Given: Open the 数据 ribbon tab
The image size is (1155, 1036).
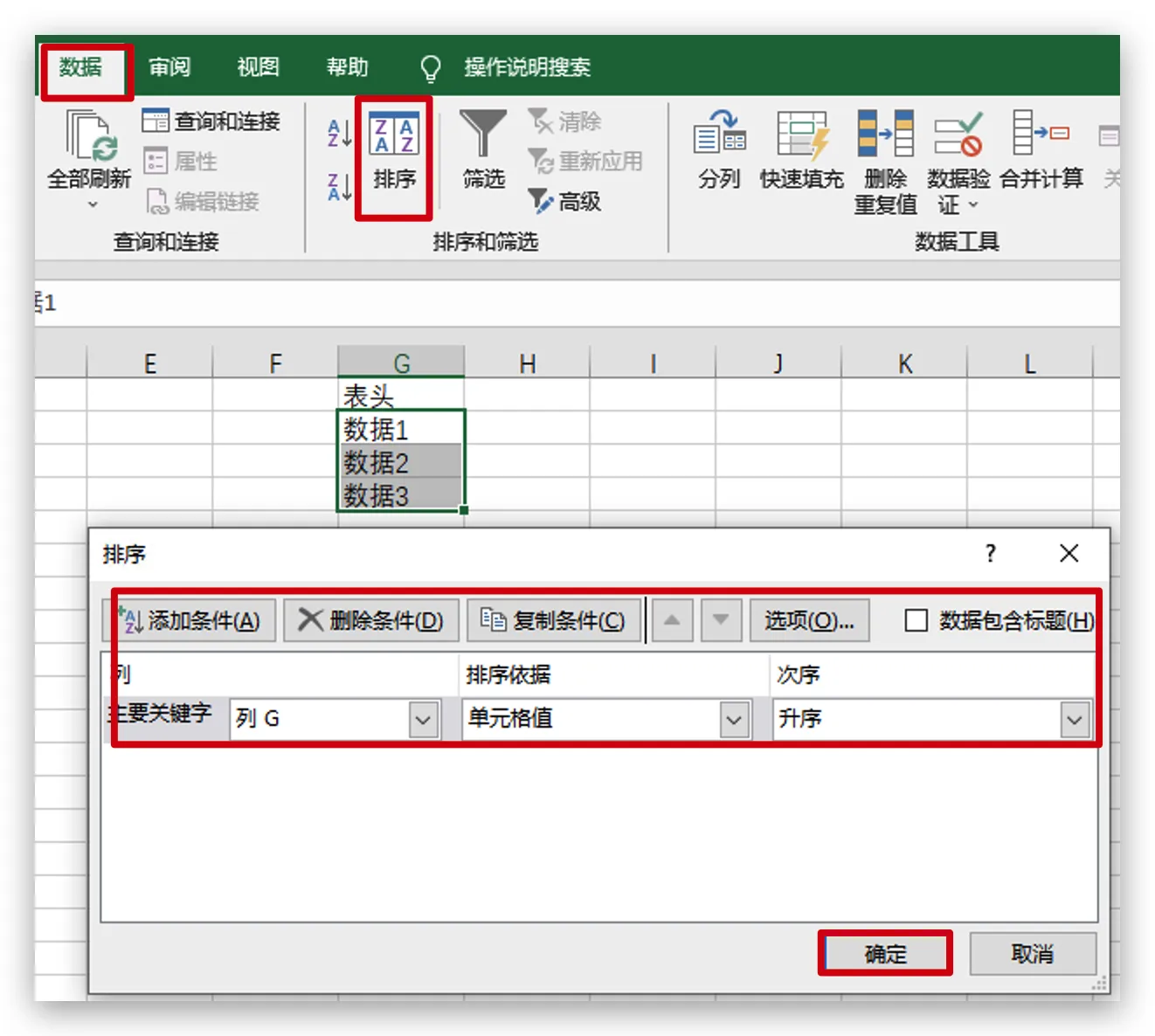Looking at the screenshot, I should (81, 67).
